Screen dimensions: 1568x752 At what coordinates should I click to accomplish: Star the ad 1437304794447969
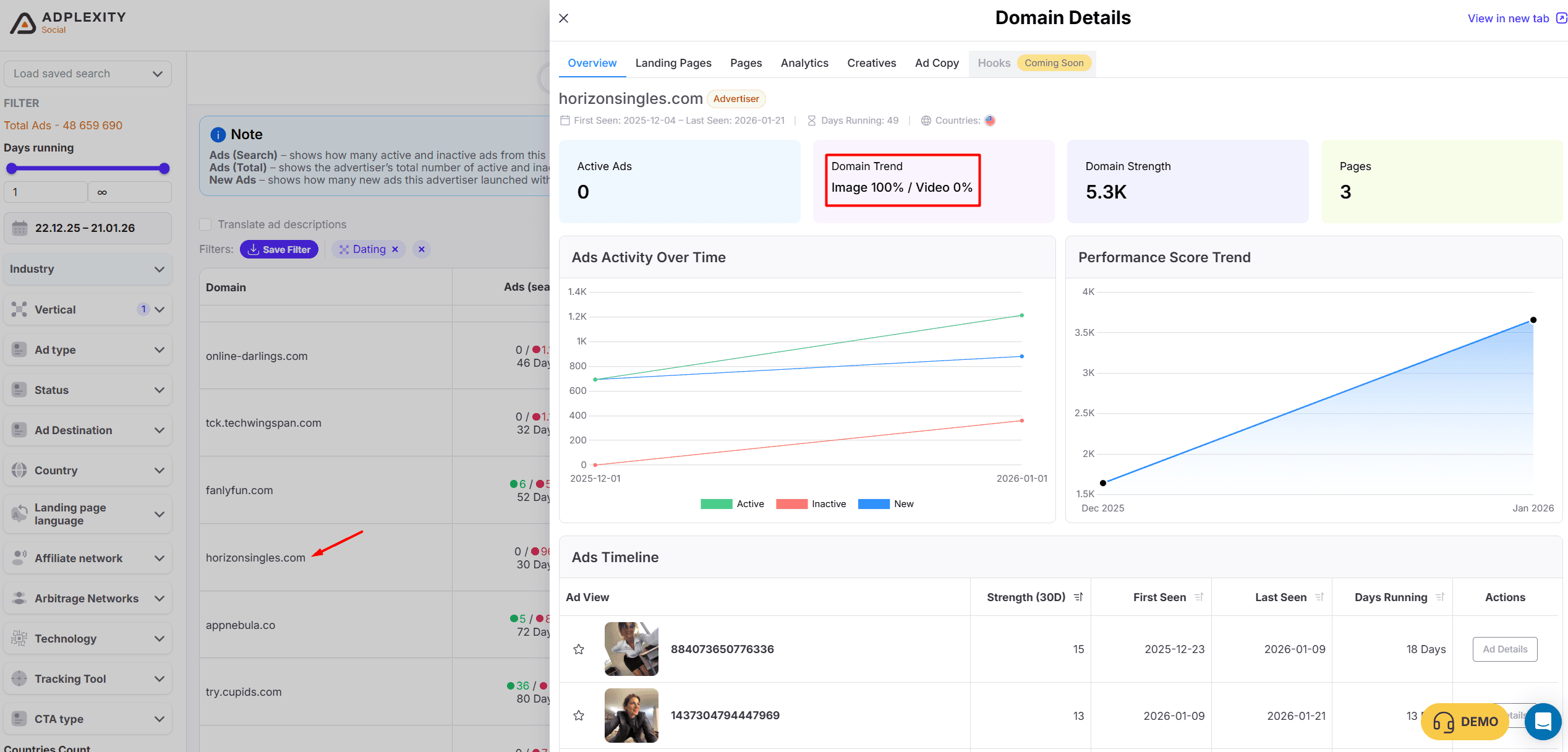pos(579,716)
